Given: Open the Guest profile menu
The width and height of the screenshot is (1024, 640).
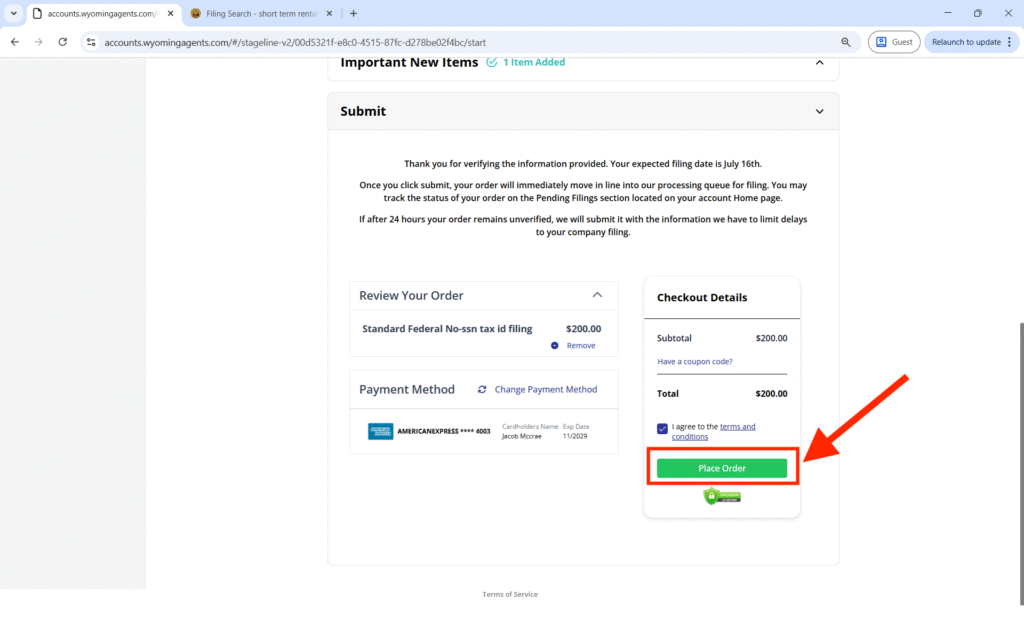Looking at the screenshot, I should click(x=894, y=42).
